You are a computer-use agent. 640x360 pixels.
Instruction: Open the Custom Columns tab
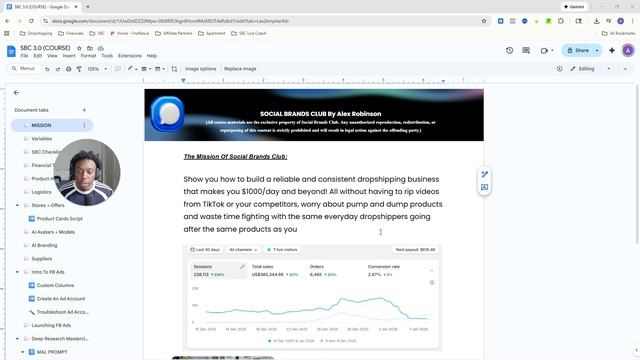tap(55, 286)
